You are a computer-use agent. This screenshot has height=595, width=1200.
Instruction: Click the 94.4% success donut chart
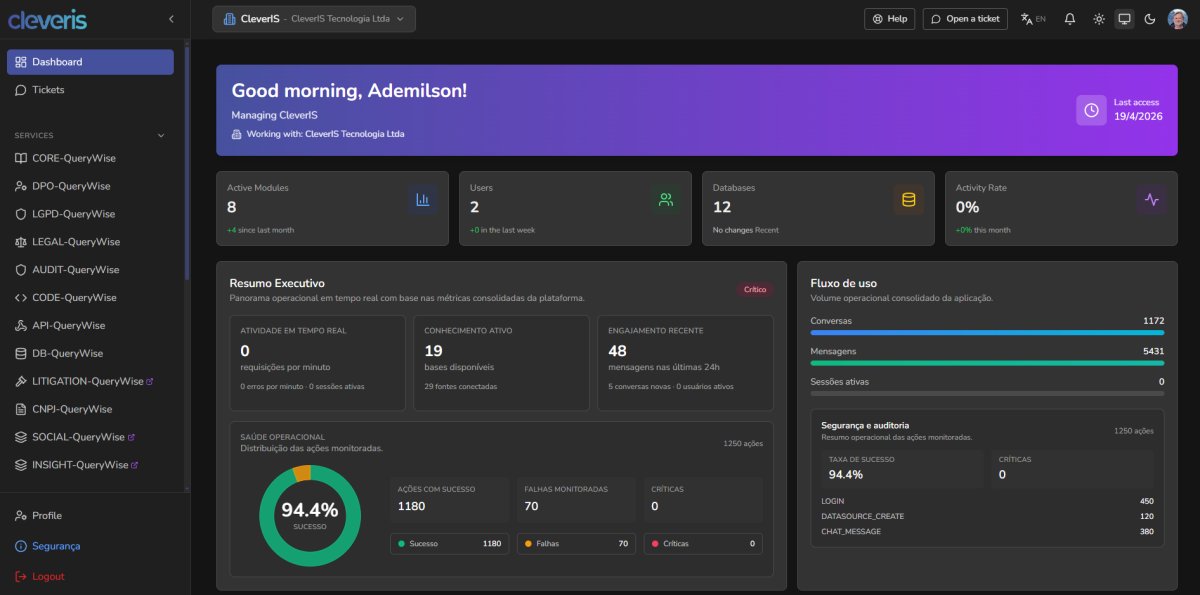coord(309,515)
